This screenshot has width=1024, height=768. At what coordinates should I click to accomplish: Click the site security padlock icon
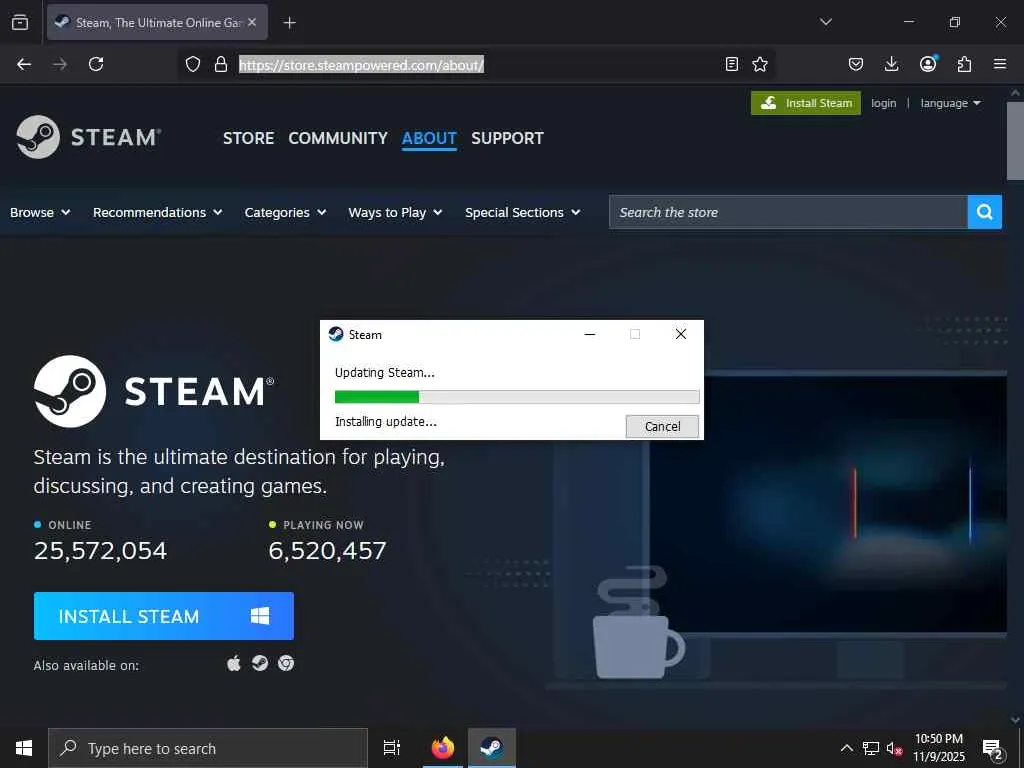coord(221,64)
